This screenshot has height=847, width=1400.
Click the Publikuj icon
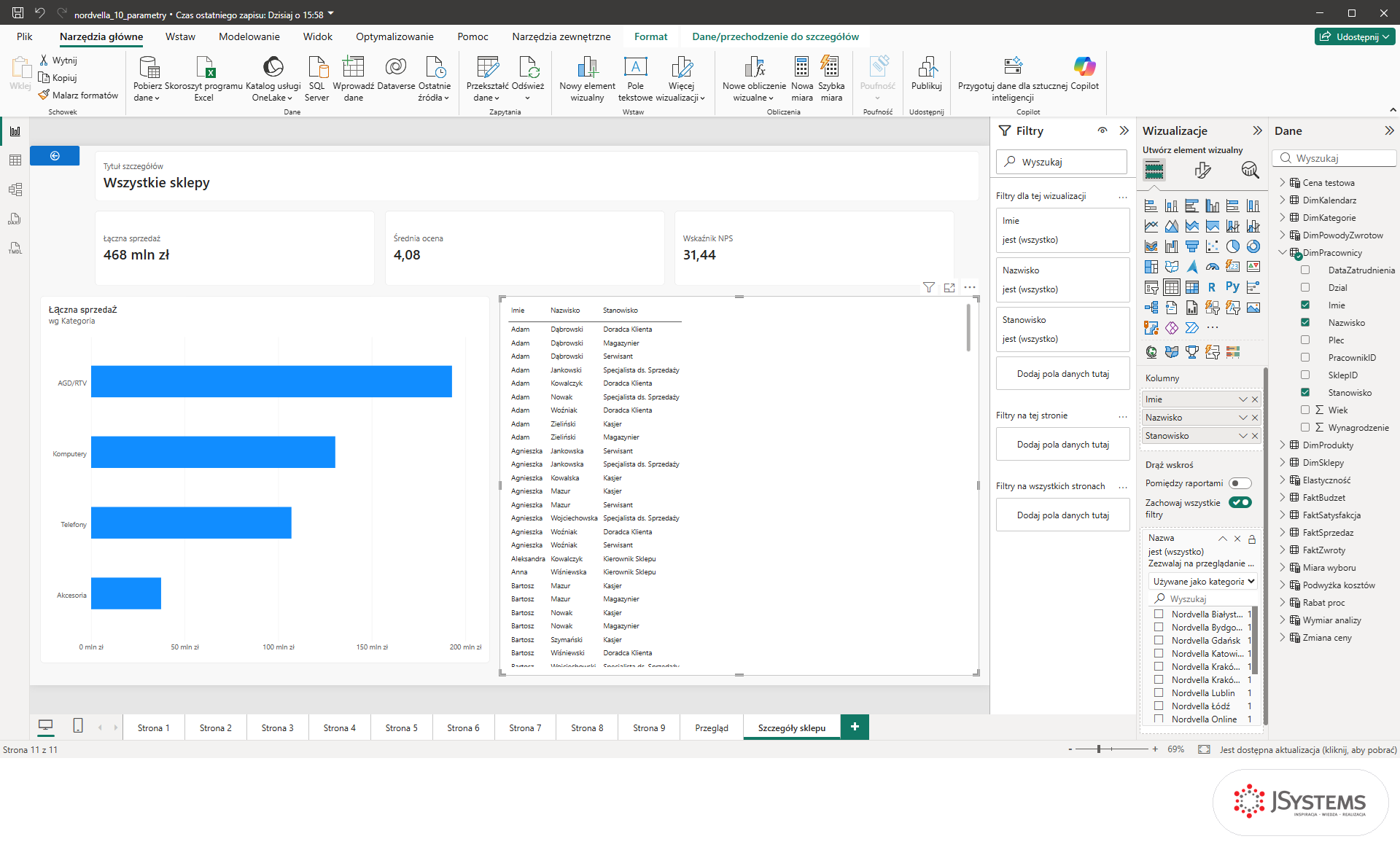pyautogui.click(x=927, y=73)
